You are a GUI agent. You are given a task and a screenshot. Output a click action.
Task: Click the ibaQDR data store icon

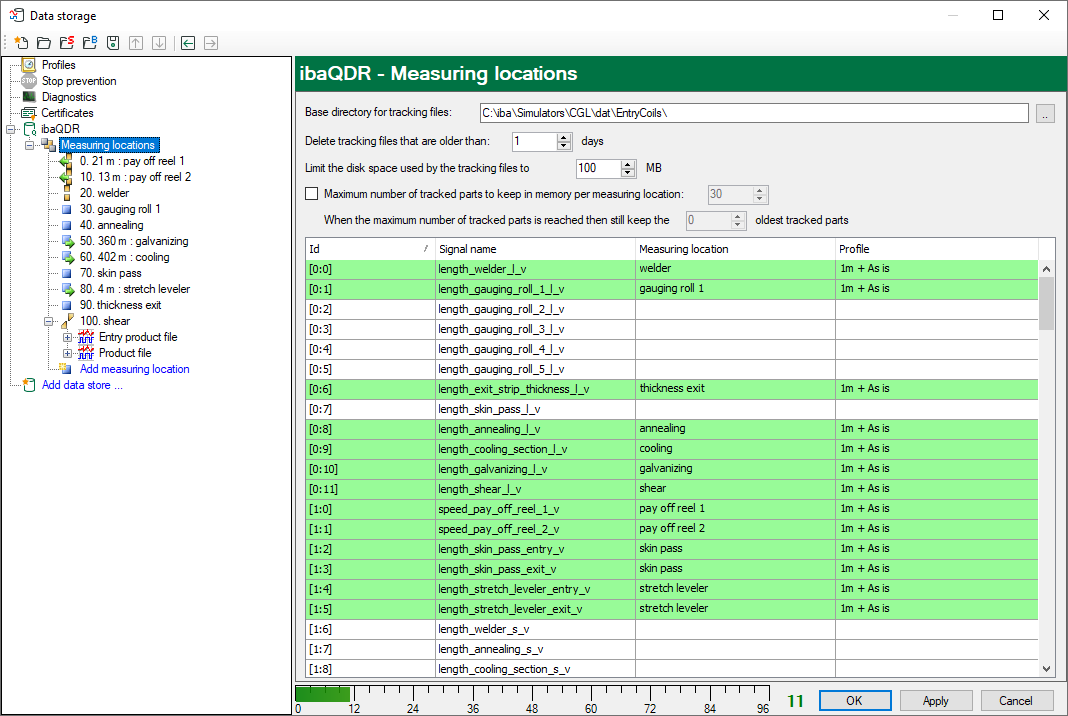pos(29,129)
